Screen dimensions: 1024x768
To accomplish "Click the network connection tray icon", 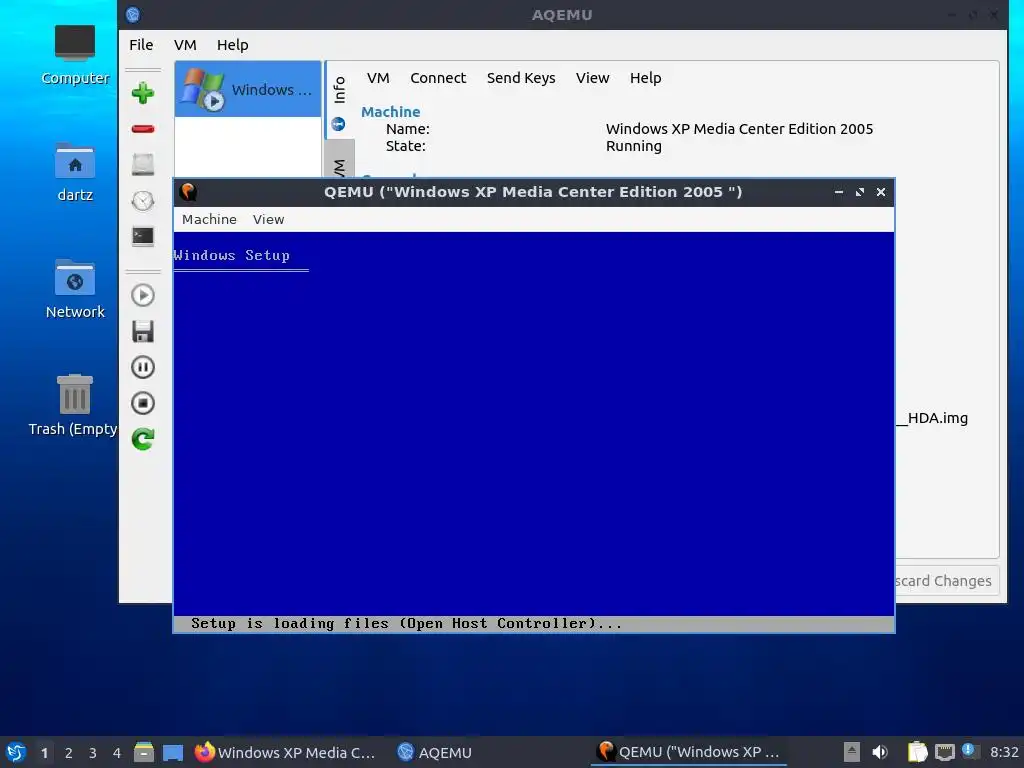I will (944, 752).
